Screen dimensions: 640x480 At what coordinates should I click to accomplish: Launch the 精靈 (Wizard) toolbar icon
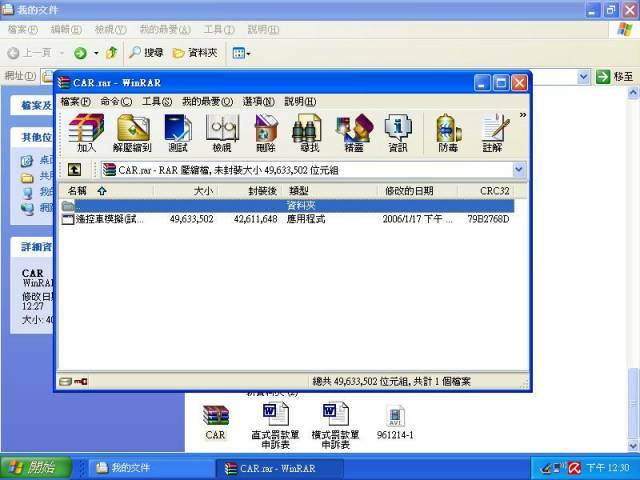coord(353,133)
